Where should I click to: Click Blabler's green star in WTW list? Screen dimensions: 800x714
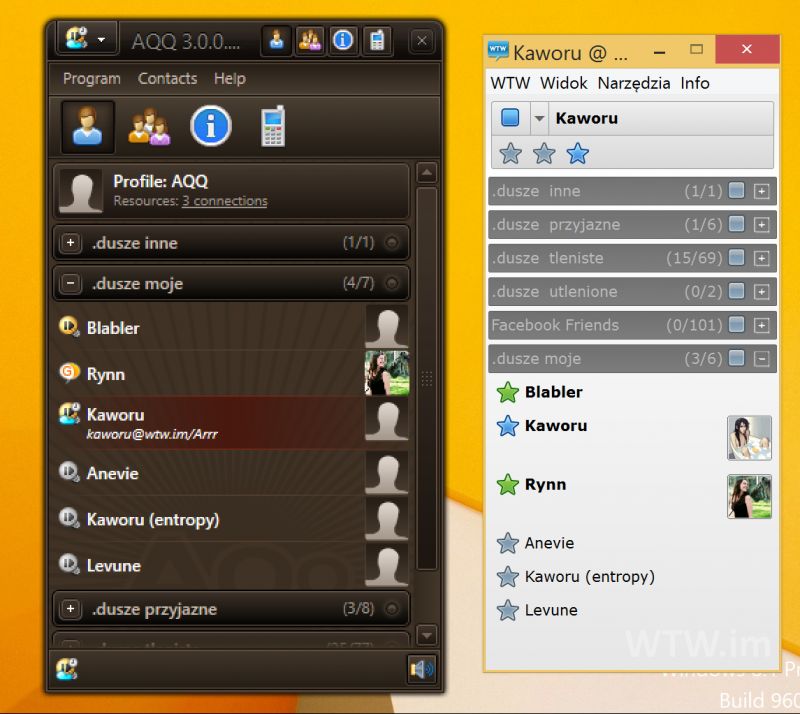click(508, 392)
